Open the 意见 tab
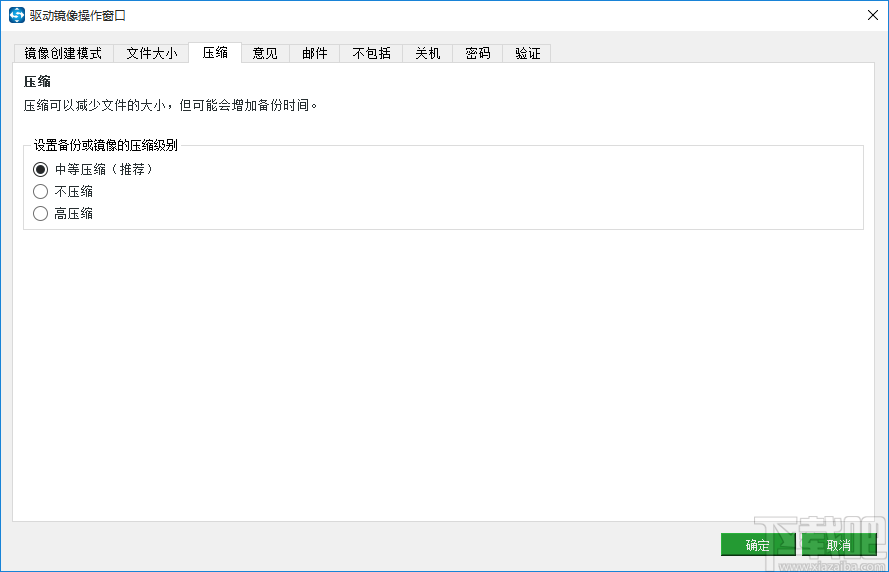The width and height of the screenshot is (889, 572). pos(265,53)
